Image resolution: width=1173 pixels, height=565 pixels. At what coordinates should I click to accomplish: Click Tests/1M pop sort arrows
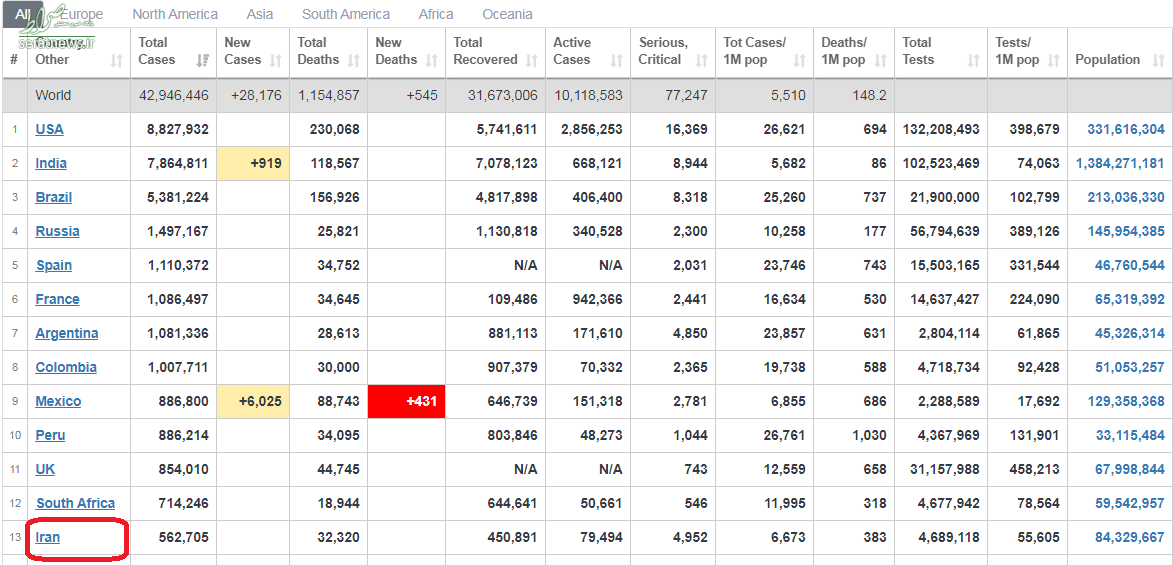coord(1053,61)
